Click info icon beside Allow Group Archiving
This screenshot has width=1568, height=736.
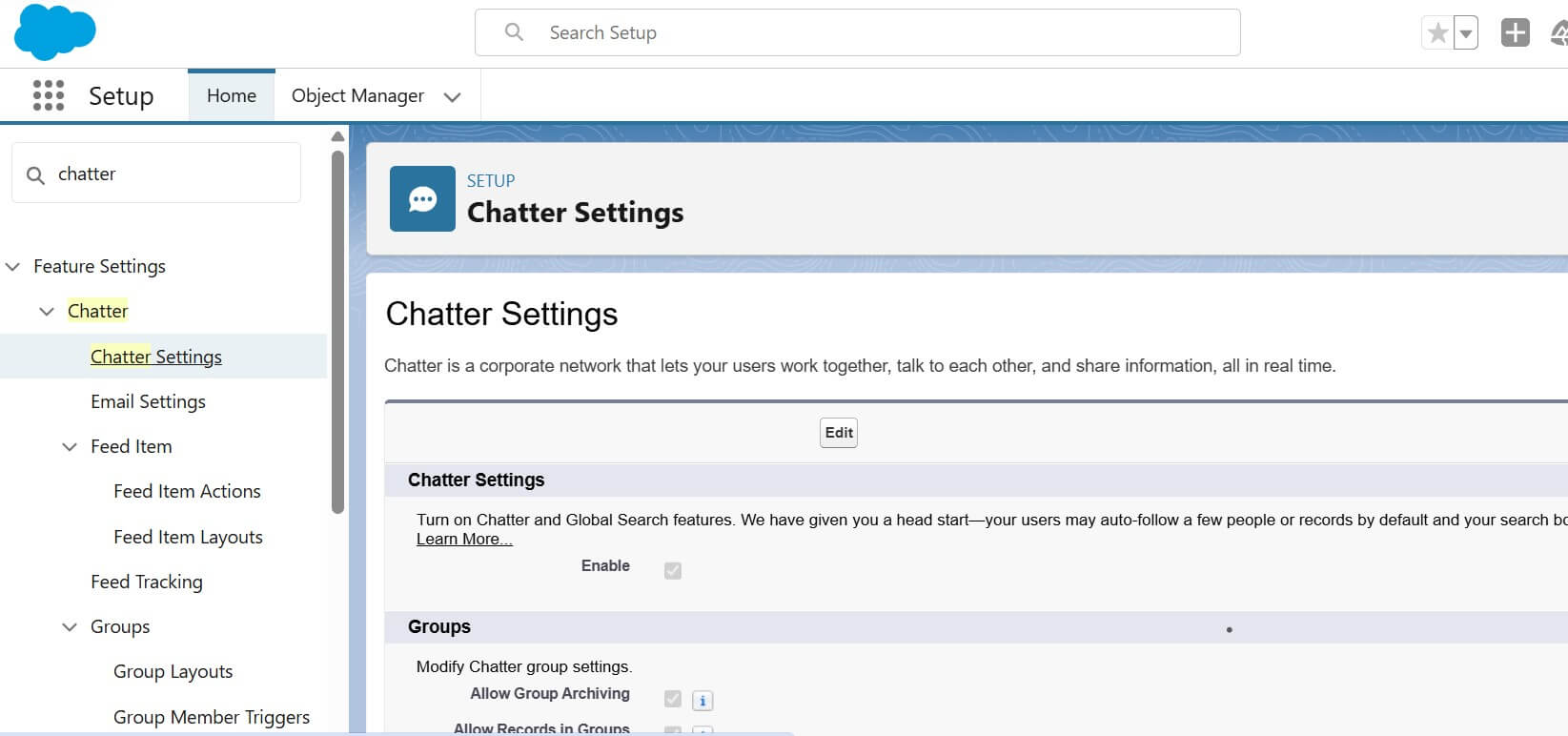[x=703, y=701]
